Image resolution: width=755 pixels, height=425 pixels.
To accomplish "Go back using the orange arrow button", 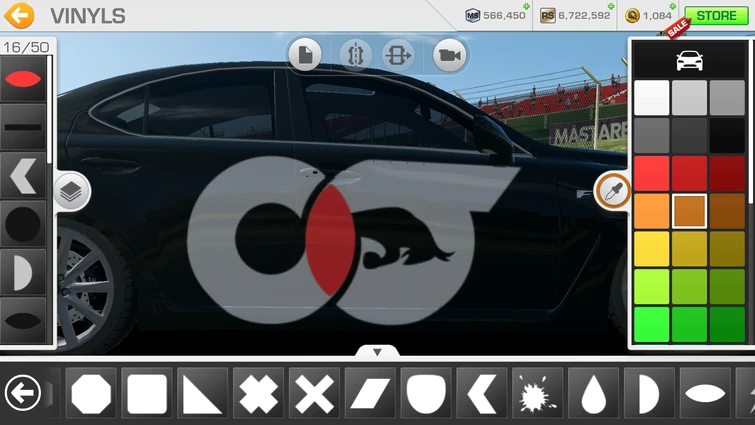I will coord(19,15).
